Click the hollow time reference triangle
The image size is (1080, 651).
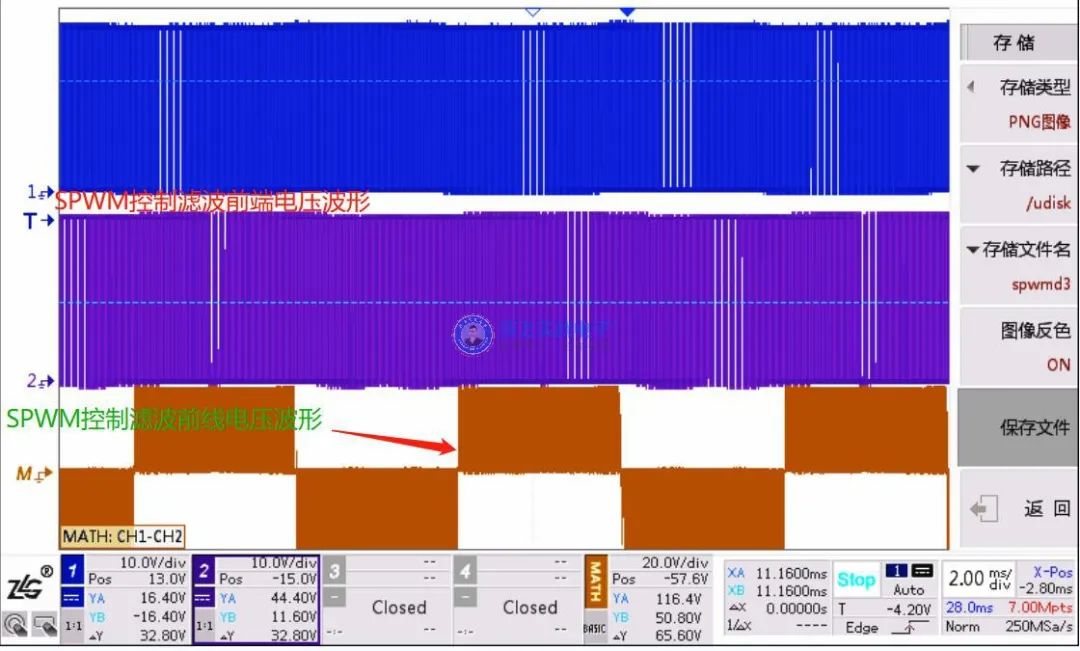pos(532,12)
